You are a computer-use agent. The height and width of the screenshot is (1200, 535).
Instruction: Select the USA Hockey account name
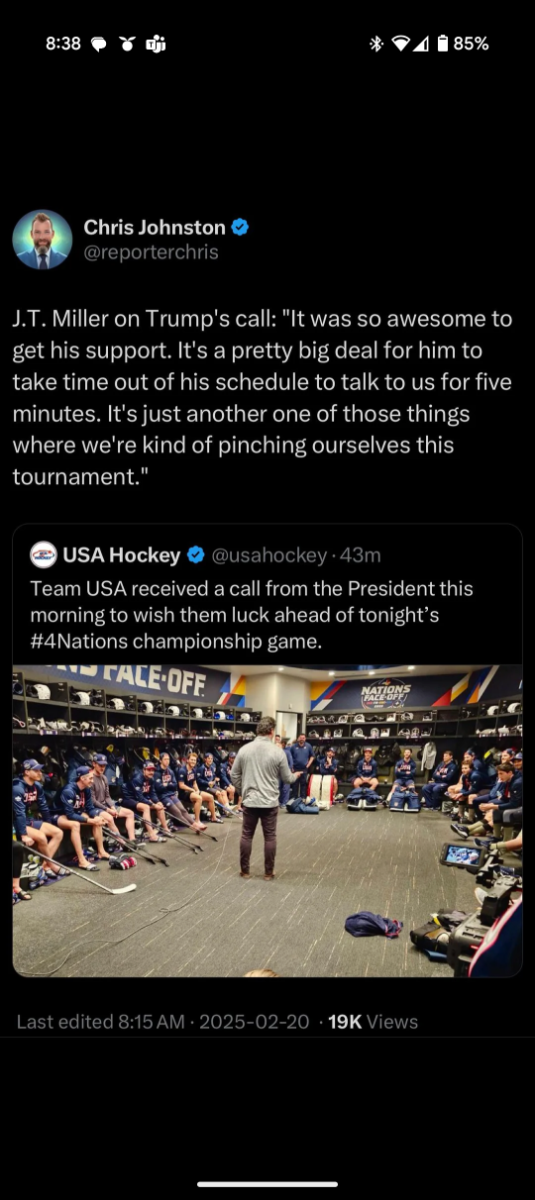pyautogui.click(x=121, y=555)
